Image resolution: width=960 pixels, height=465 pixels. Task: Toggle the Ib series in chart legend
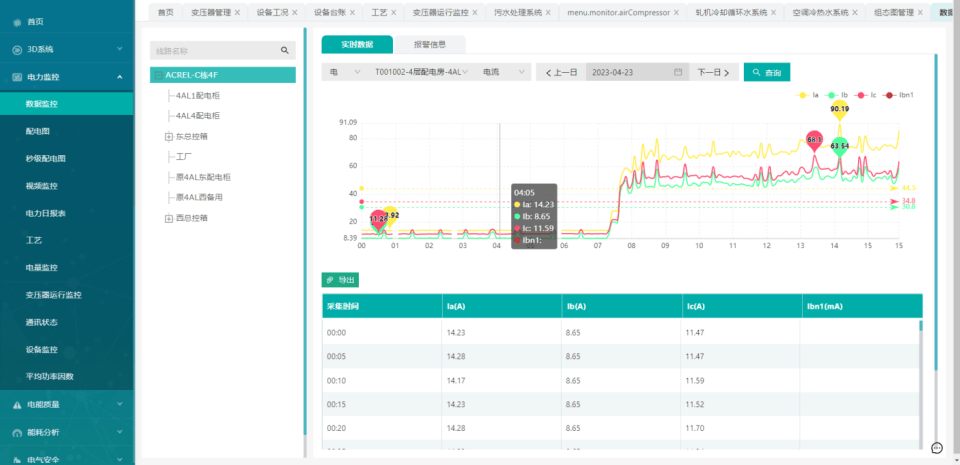[837, 95]
